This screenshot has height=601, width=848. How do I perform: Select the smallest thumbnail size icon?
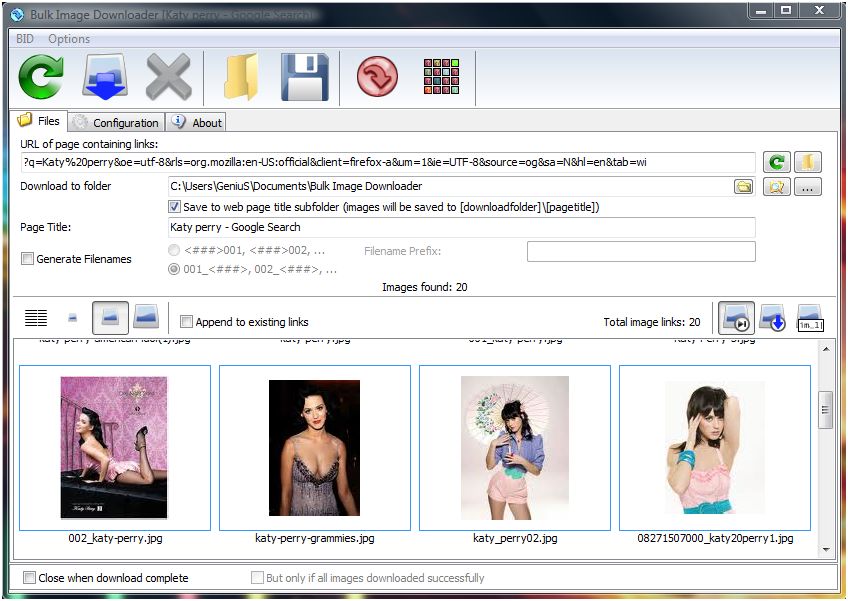(72, 318)
